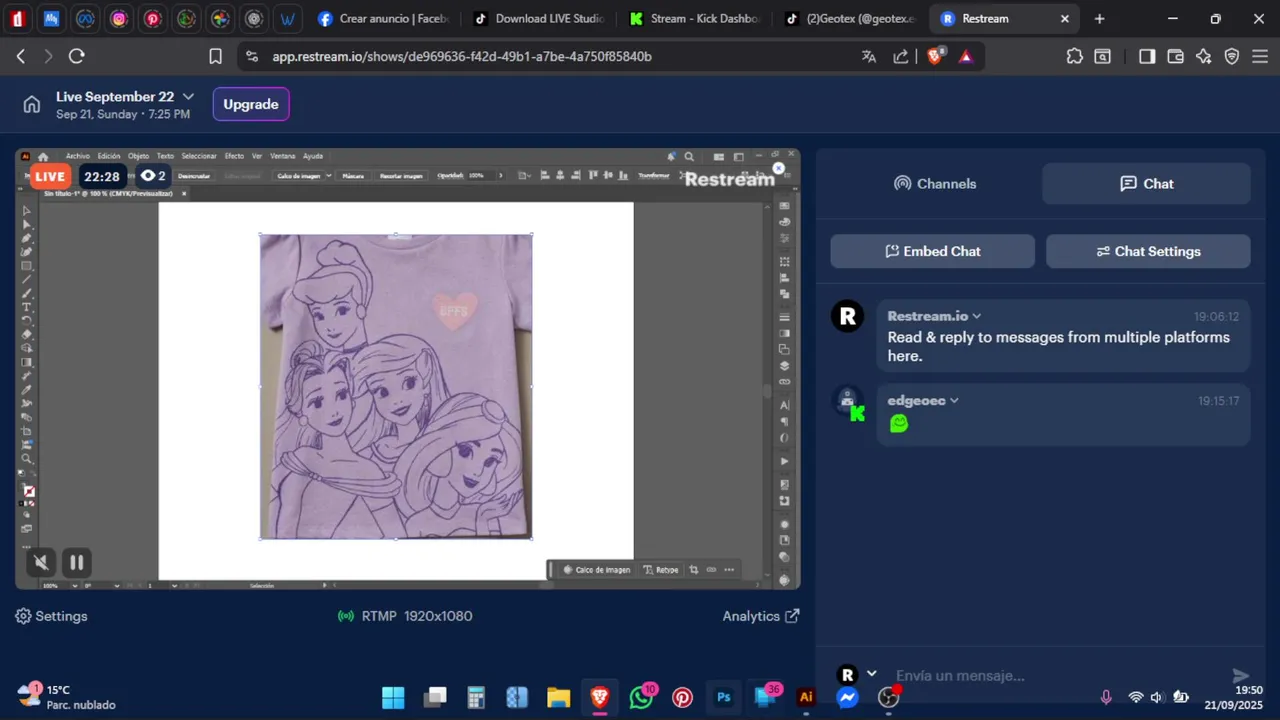
Task: Close the Restream browser tab
Action: [1065, 19]
